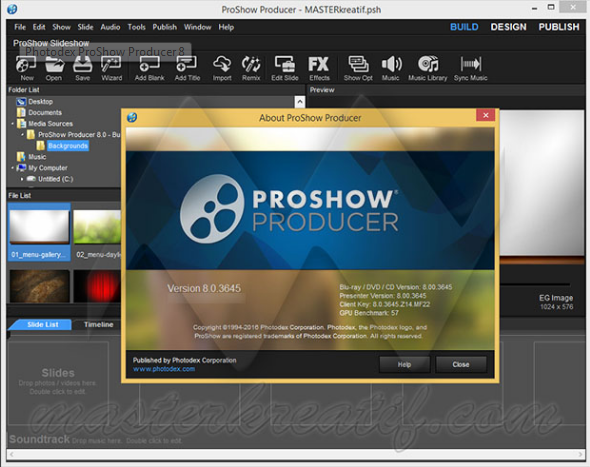Click the Remix toolbar icon
This screenshot has height=467, width=590.
click(x=251, y=68)
